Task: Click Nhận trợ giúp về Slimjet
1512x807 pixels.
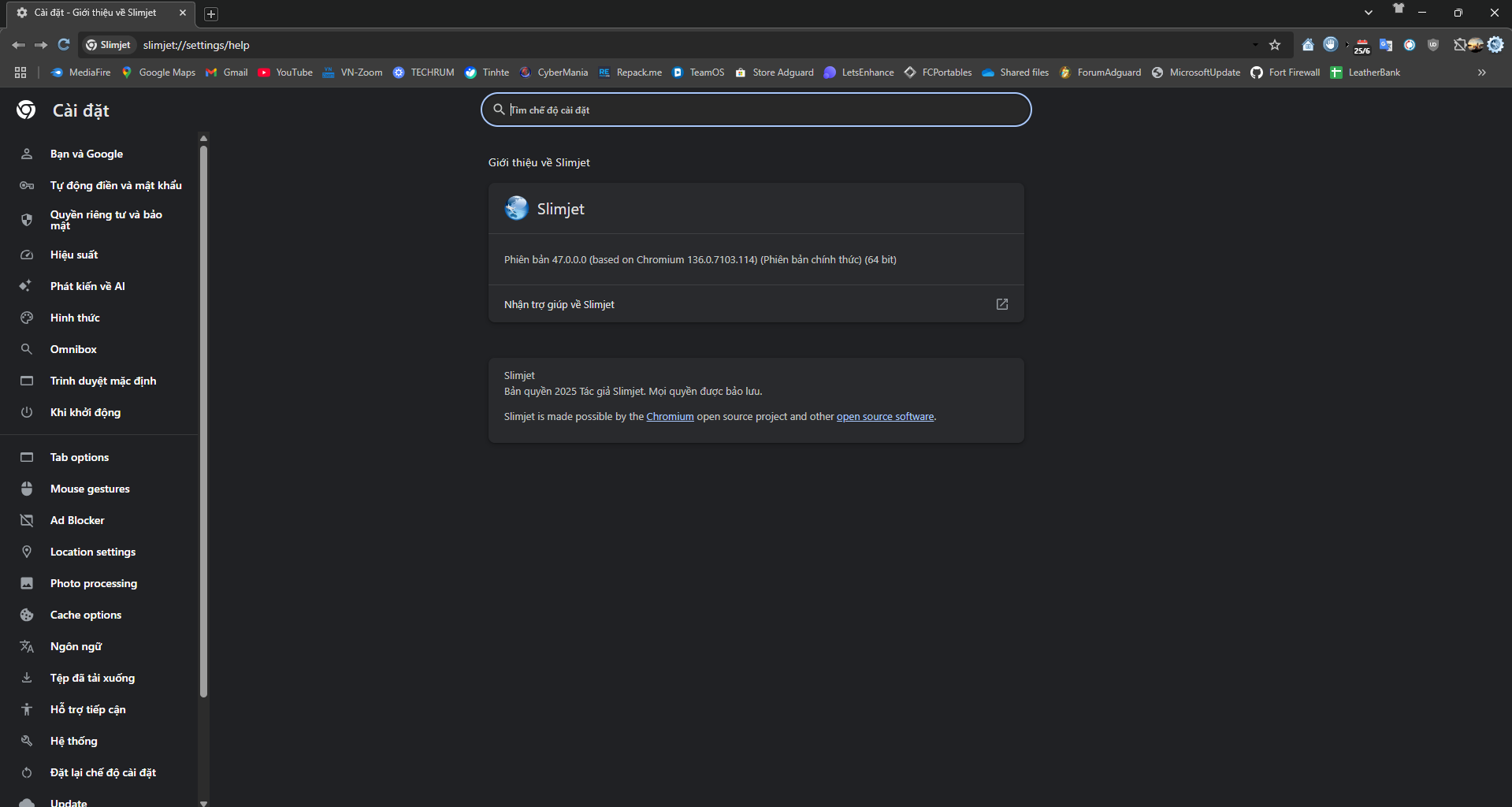Action: (x=559, y=304)
